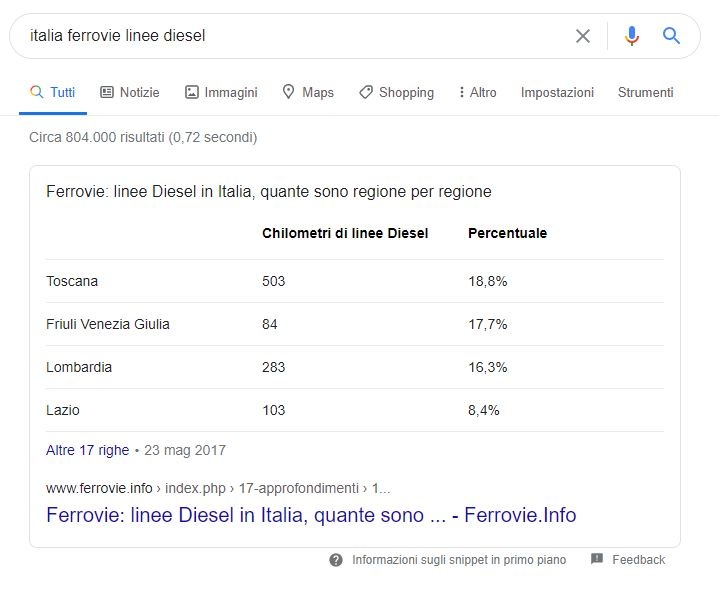The width and height of the screenshot is (719, 590).
Task: Click the Shopping tag icon
Action: point(366,92)
